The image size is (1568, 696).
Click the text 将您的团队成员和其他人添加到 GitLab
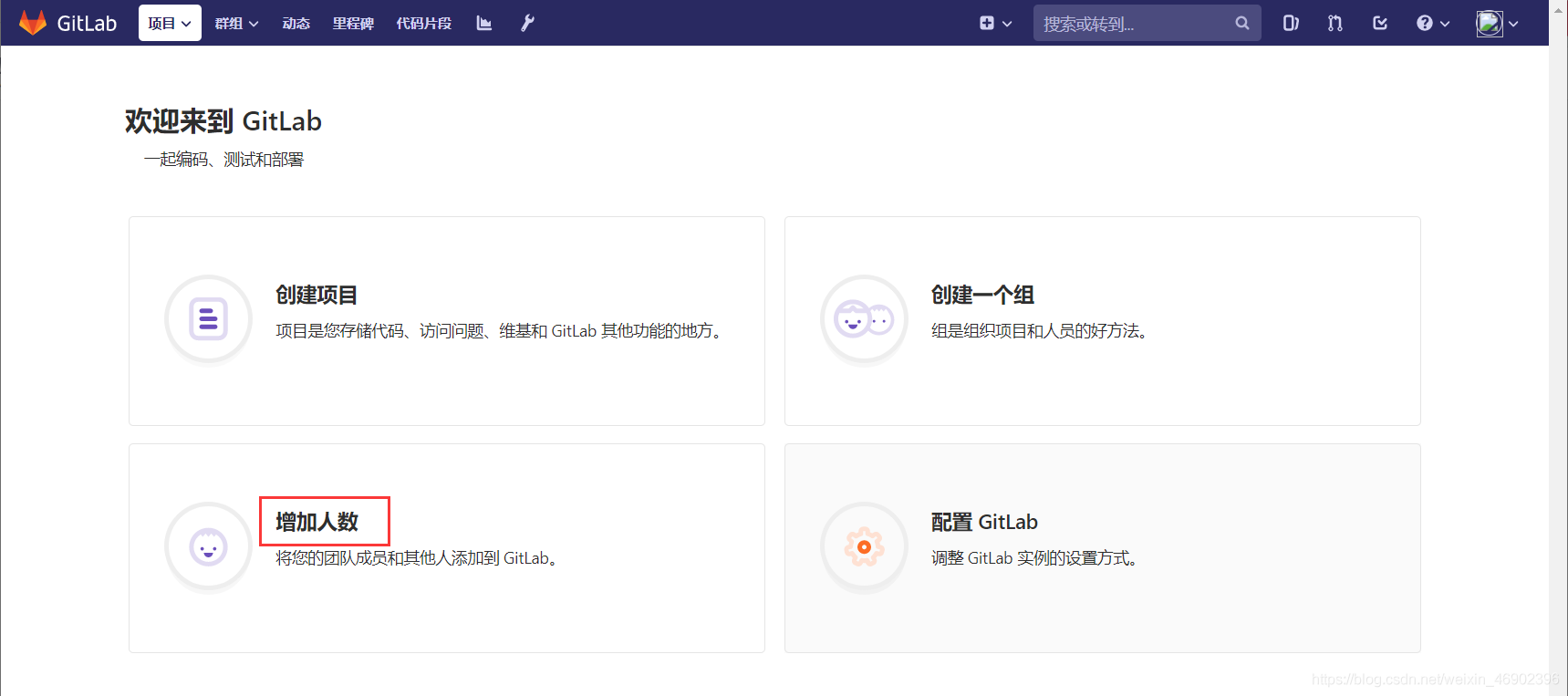point(417,558)
